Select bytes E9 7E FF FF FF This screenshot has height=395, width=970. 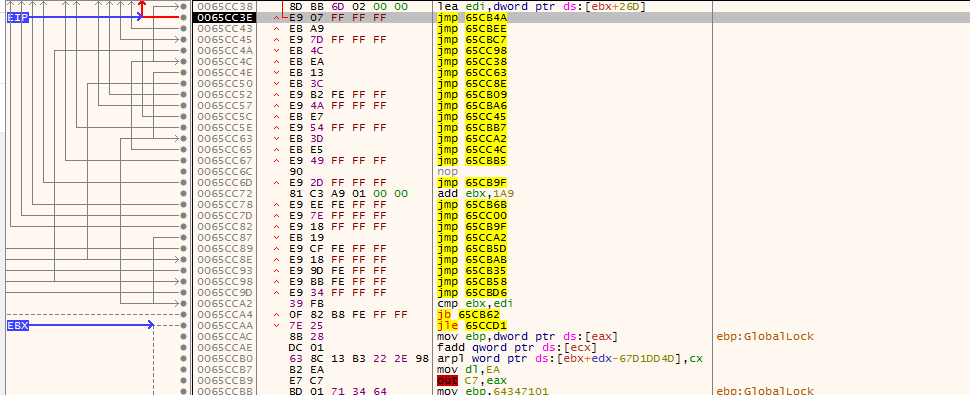(x=338, y=215)
